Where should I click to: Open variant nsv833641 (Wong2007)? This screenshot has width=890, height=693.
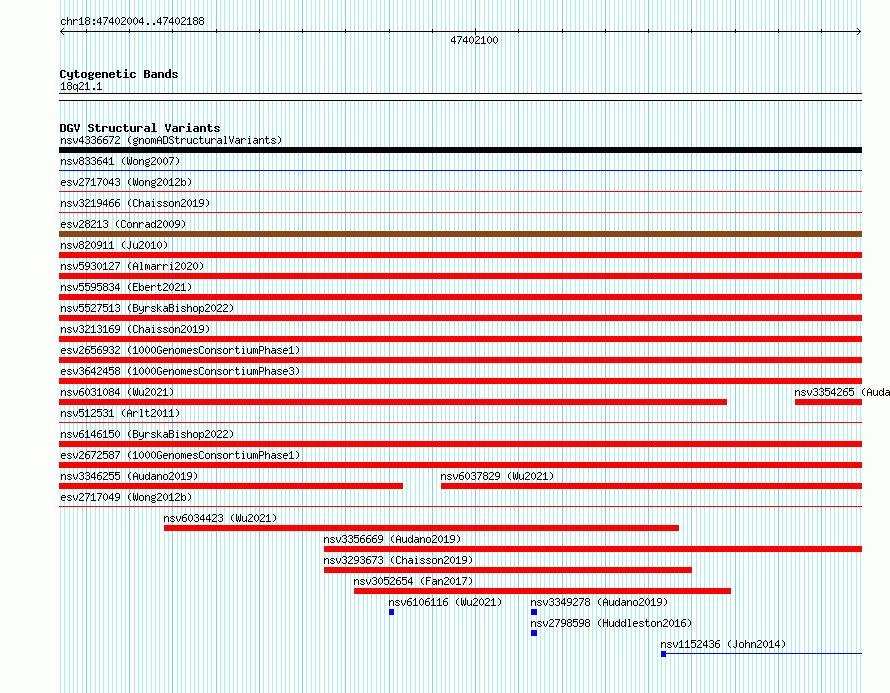point(120,161)
